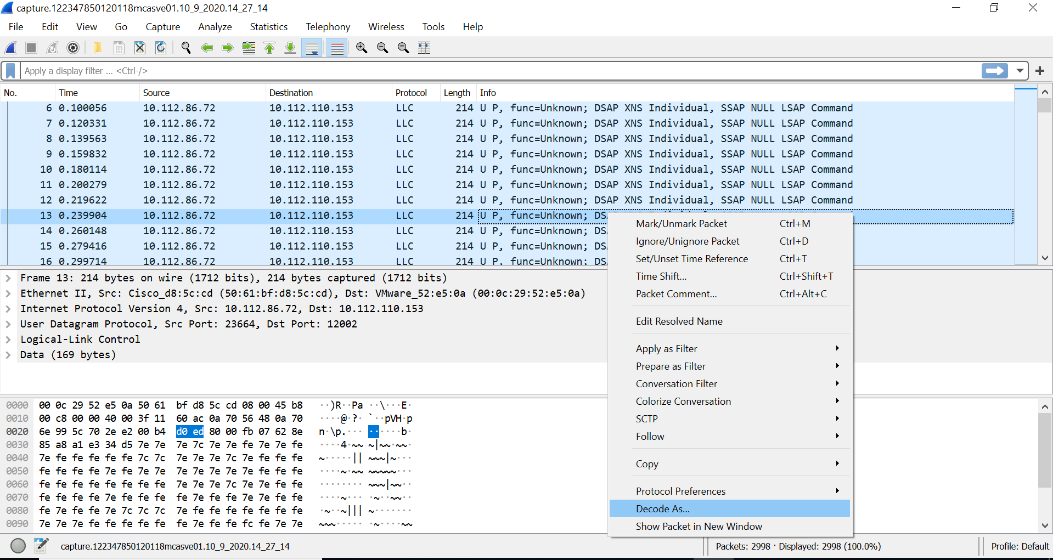Click the resize columns icon
The width and height of the screenshot is (1053, 560).
click(425, 47)
